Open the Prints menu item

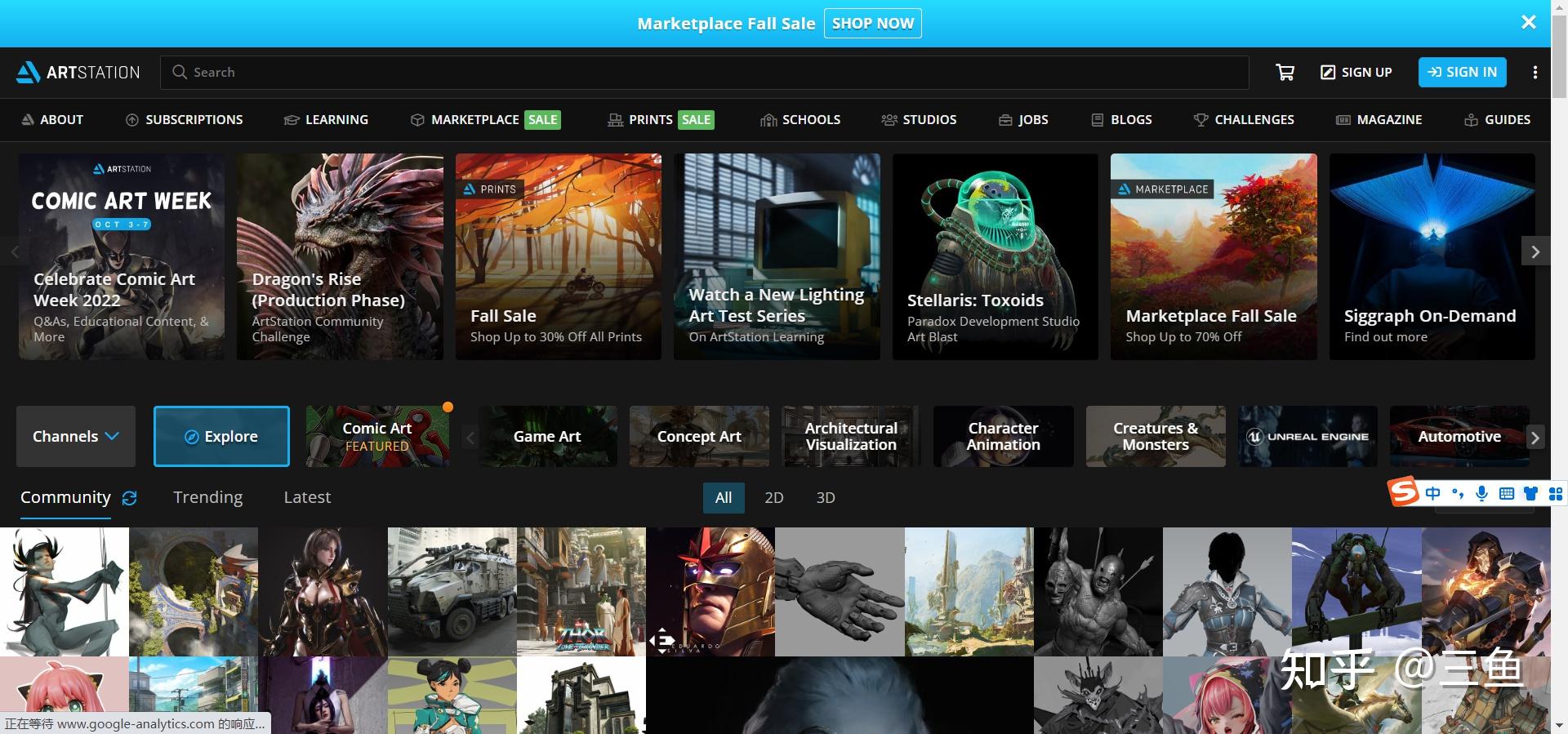(661, 119)
